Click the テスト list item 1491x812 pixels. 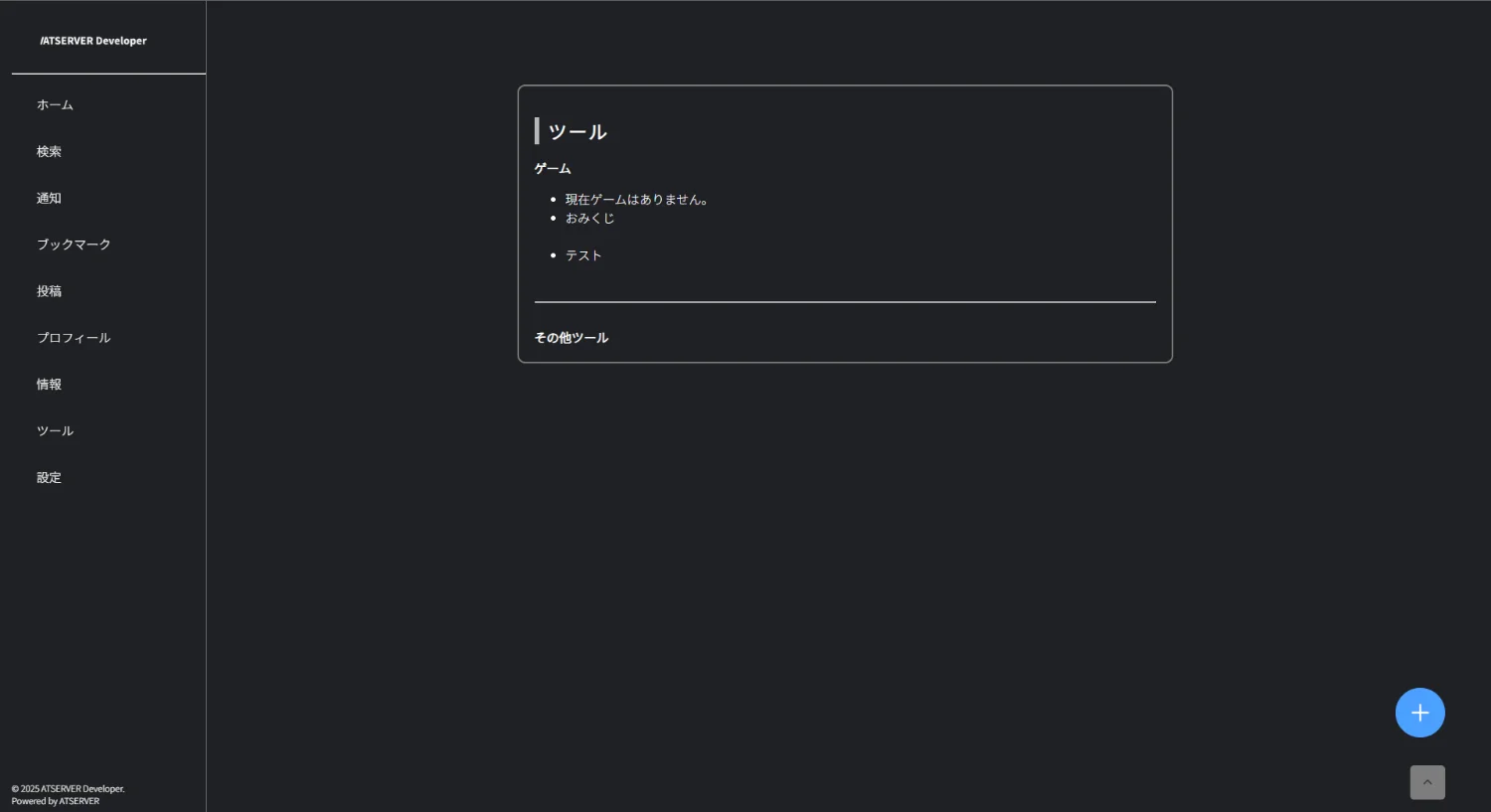pos(583,255)
